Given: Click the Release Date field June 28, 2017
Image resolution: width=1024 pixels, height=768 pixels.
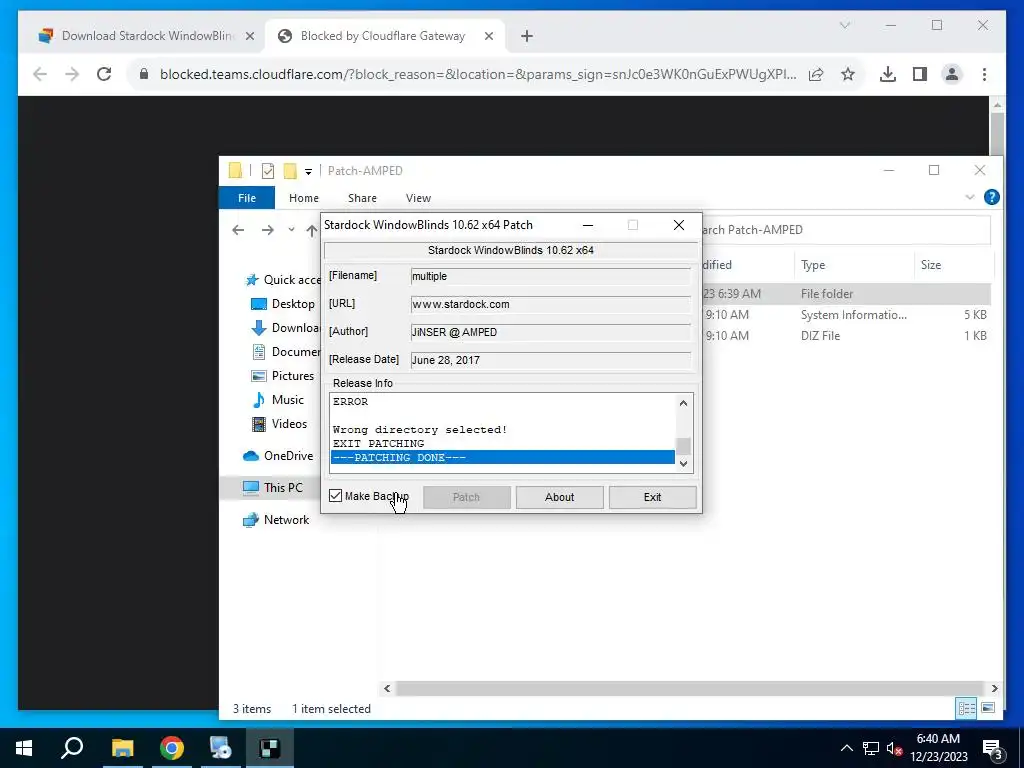Looking at the screenshot, I should pos(551,360).
